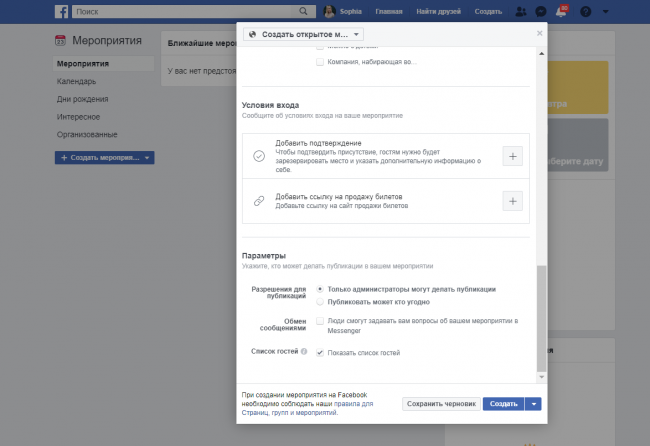Viewport: 650px width, 446px height.
Task: Select Только администраторы могут делать публикации
Action: pyautogui.click(x=320, y=289)
